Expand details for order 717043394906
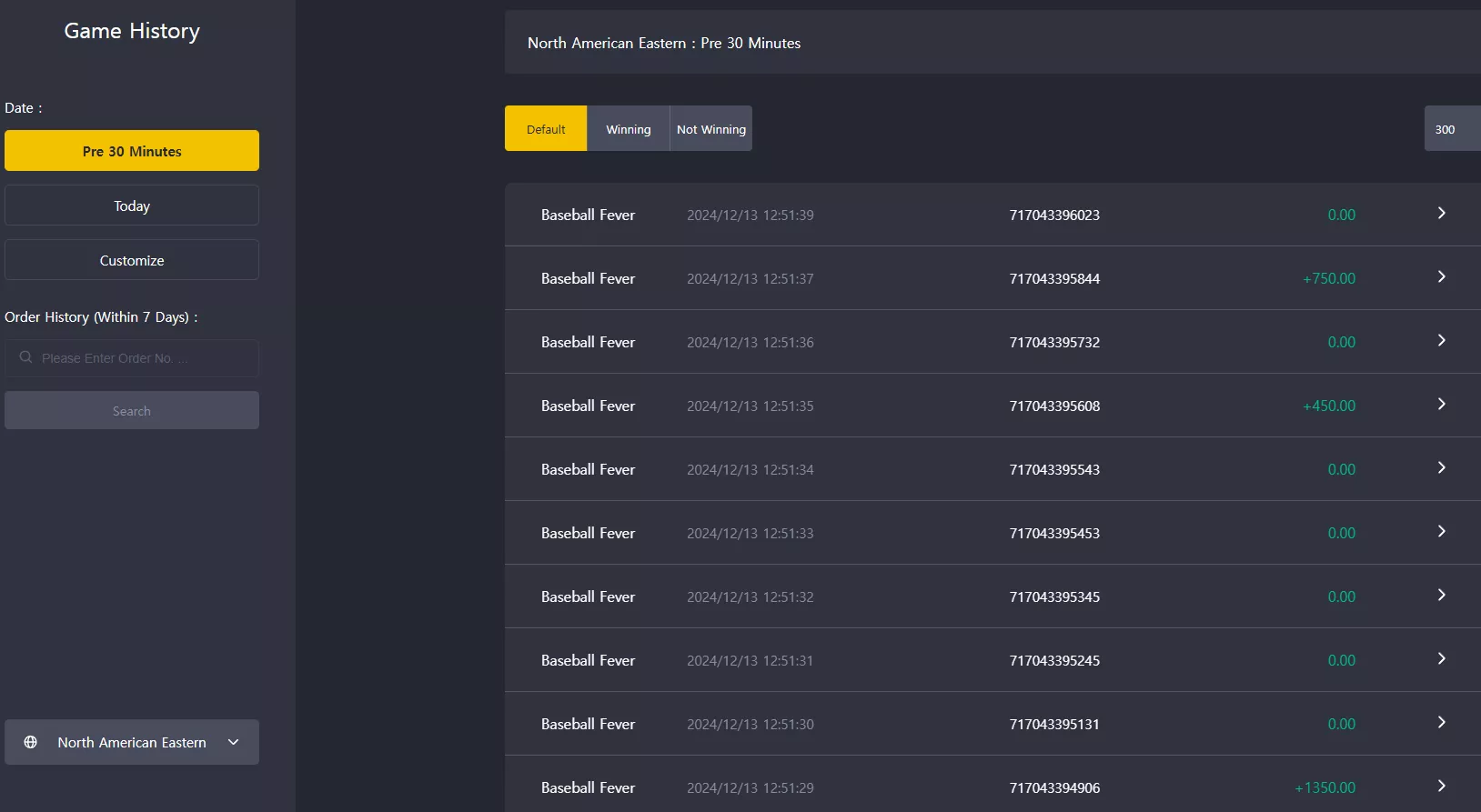The width and height of the screenshot is (1481, 812). pyautogui.click(x=1441, y=786)
